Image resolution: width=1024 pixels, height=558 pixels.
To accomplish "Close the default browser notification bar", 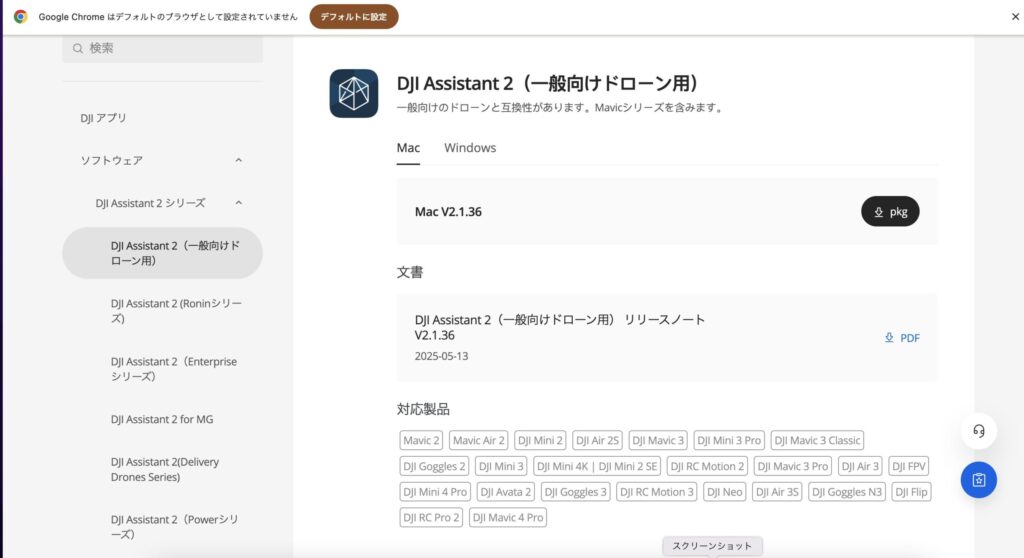I will 1015,16.
